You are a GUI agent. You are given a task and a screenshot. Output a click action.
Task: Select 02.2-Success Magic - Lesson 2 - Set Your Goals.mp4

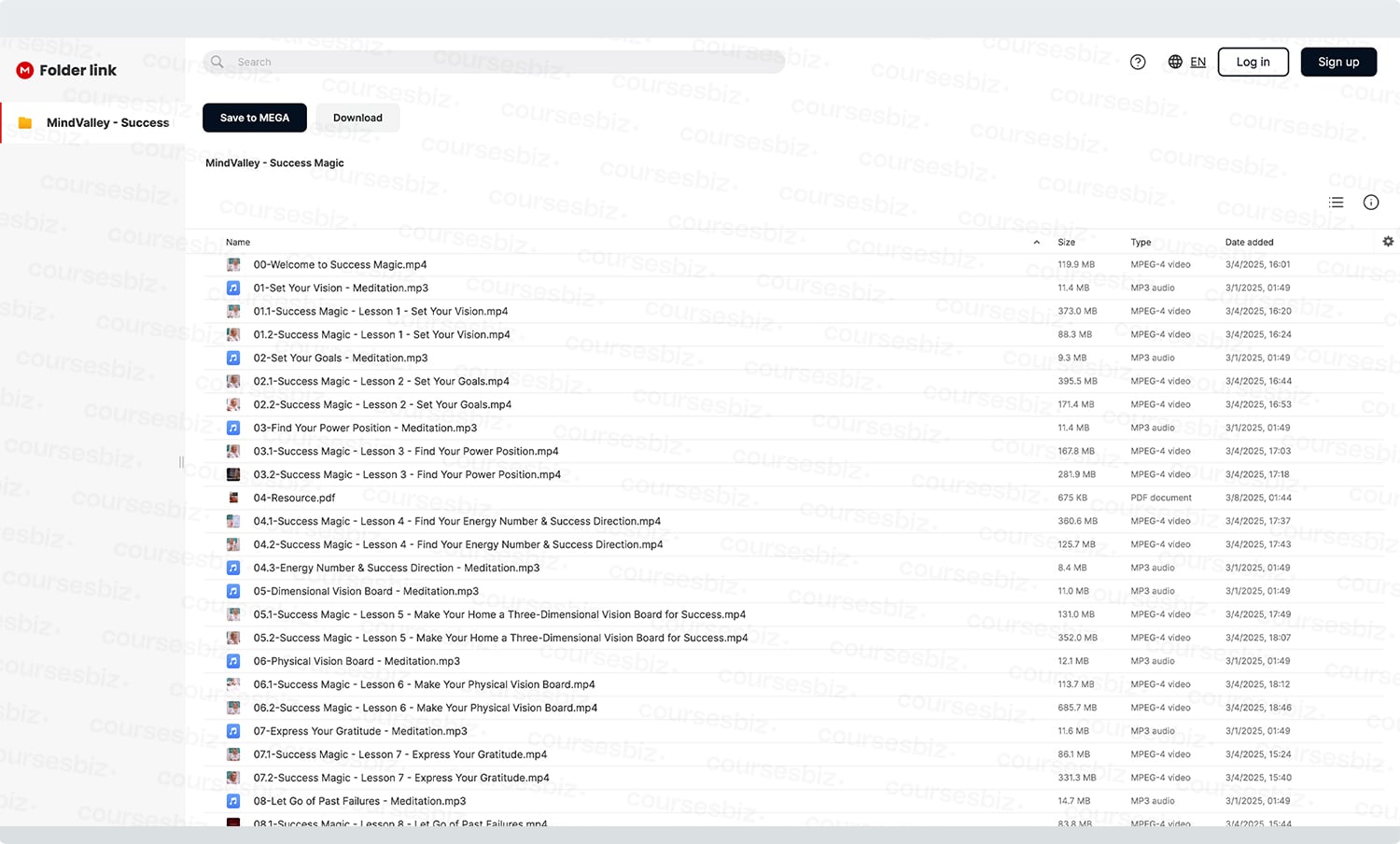[383, 404]
